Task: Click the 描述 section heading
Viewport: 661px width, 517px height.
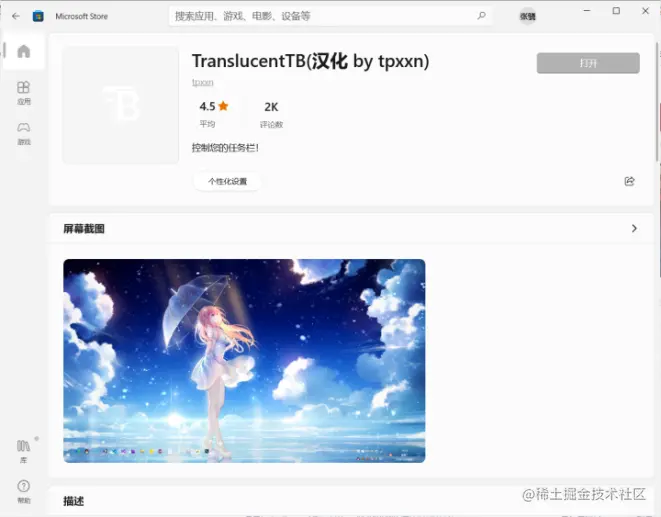Action: pyautogui.click(x=74, y=501)
